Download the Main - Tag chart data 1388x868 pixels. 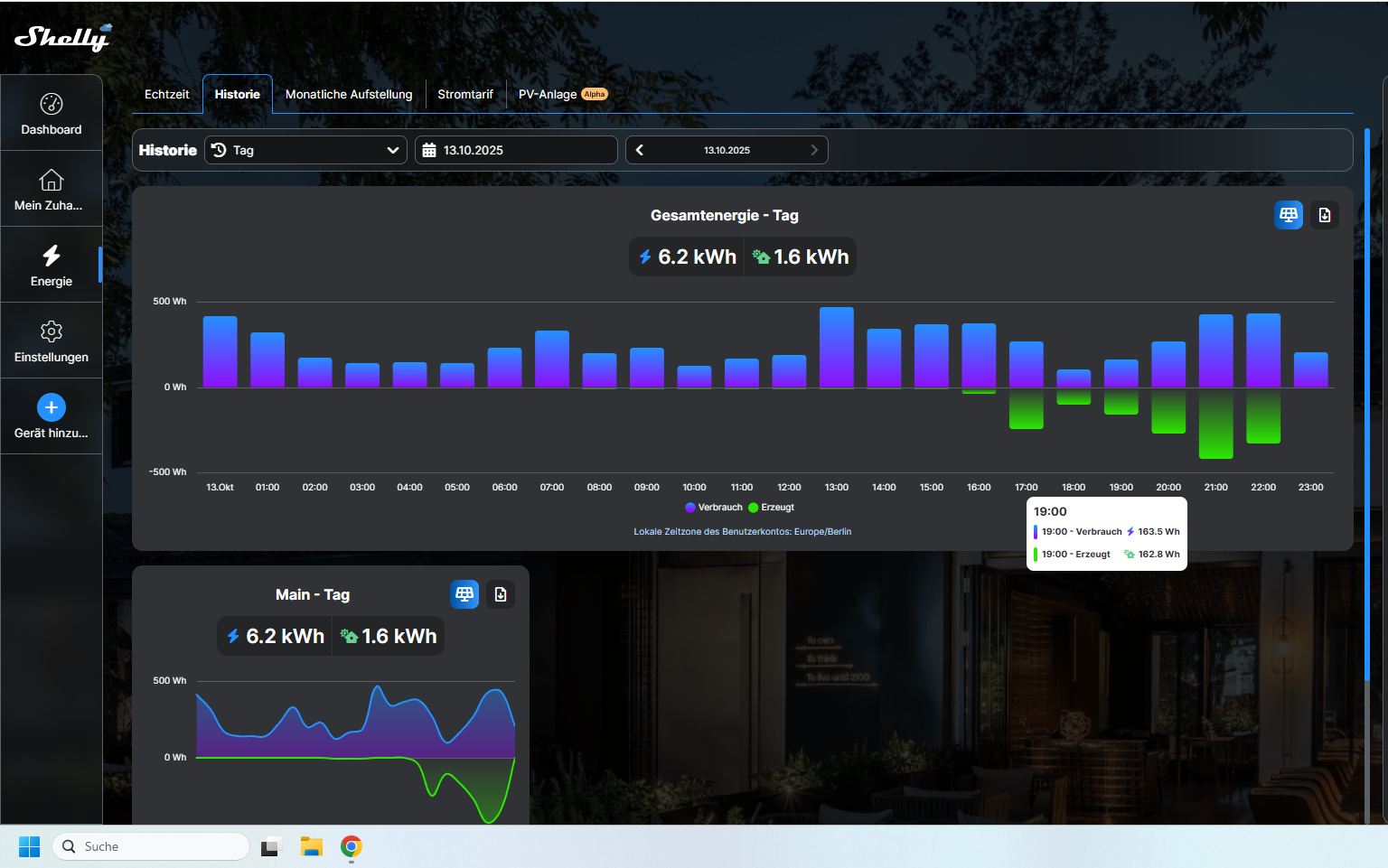point(501,594)
